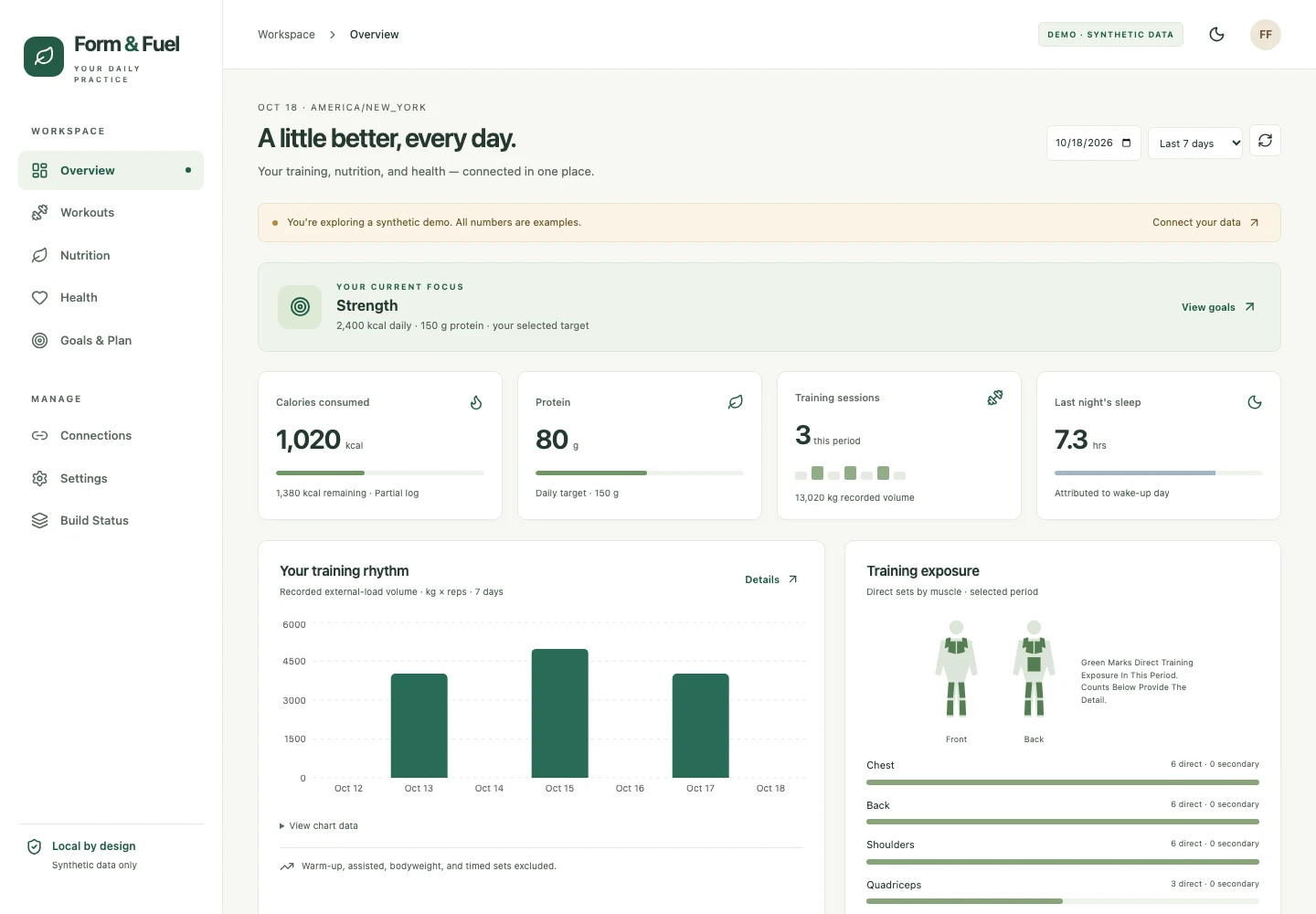Click the Health heart icon
The height and width of the screenshot is (914, 1316).
pos(39,298)
